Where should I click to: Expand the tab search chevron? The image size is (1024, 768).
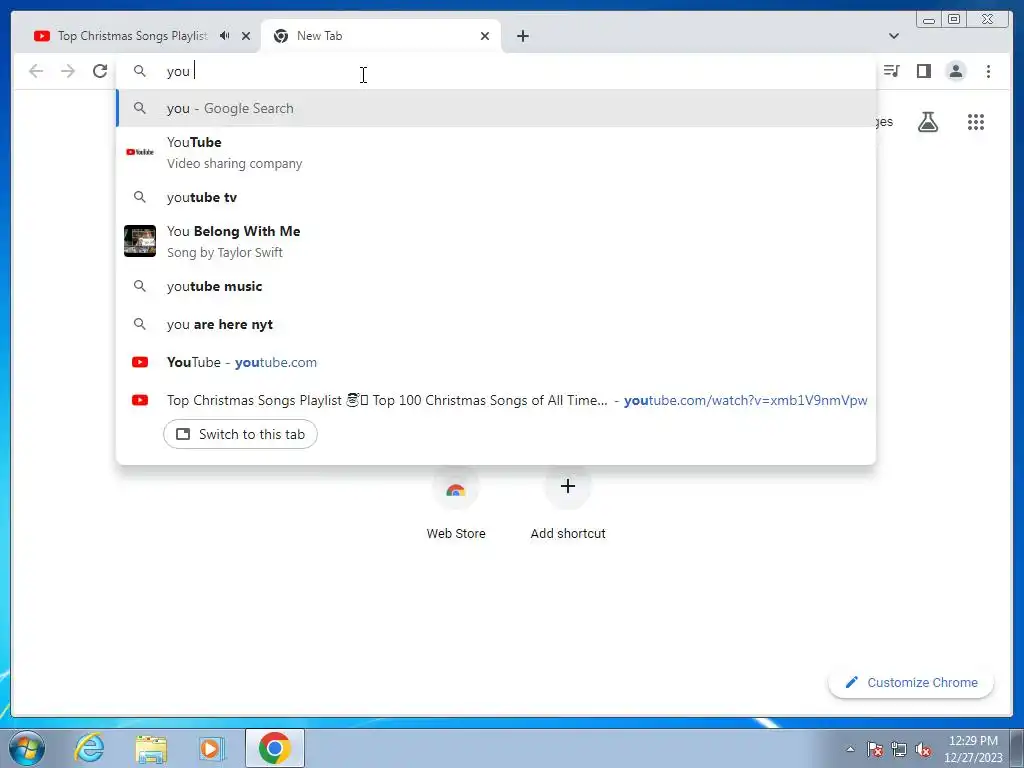(x=894, y=36)
